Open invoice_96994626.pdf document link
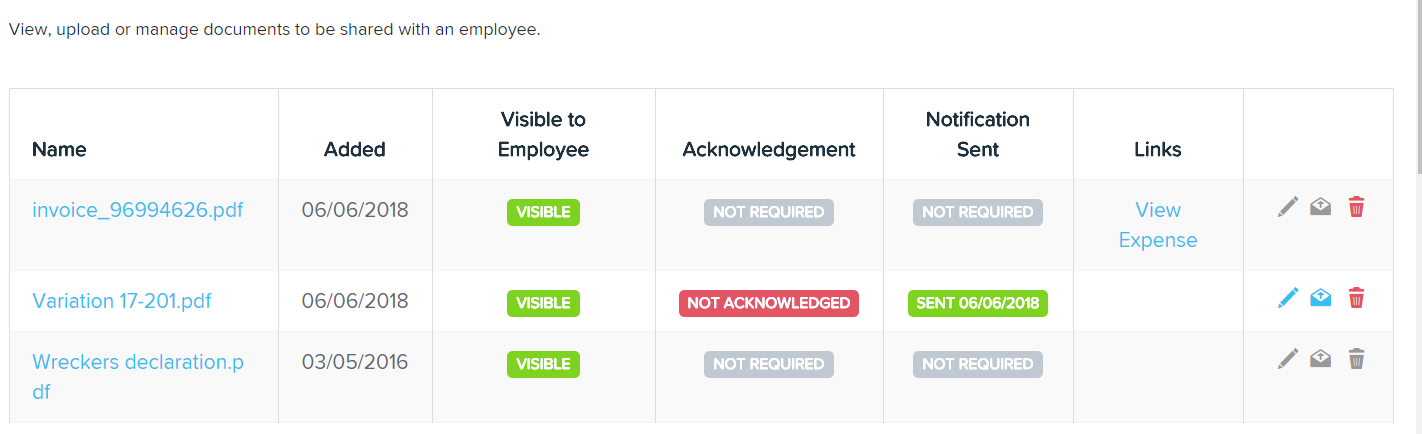 (x=138, y=211)
